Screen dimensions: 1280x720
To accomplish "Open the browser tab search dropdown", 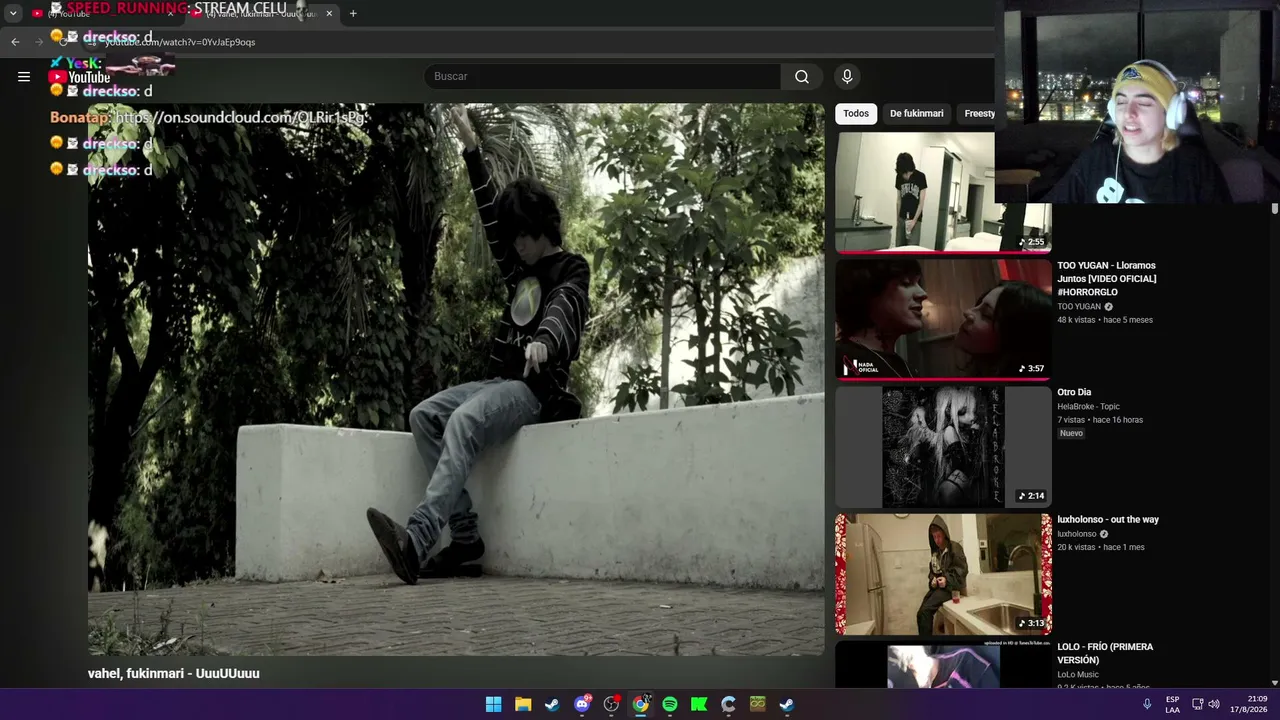I will click(x=13, y=14).
